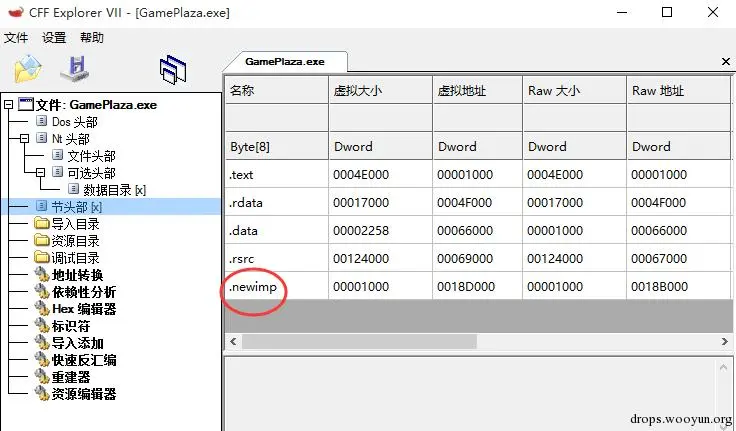Open the 地址转换 tool
The image size is (736, 431).
click(77, 275)
